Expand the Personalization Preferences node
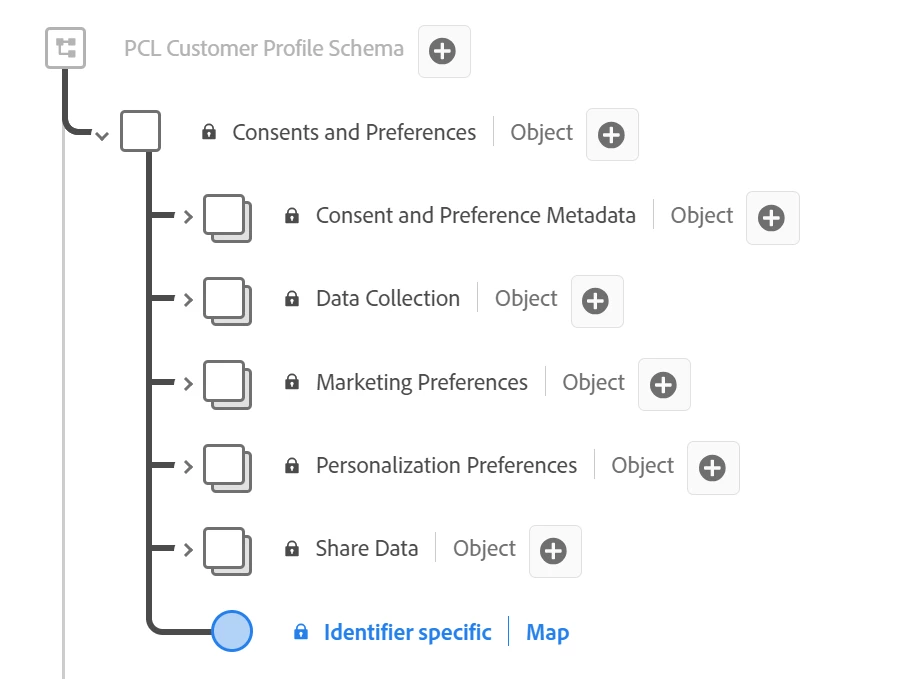This screenshot has width=920, height=679. [188, 467]
